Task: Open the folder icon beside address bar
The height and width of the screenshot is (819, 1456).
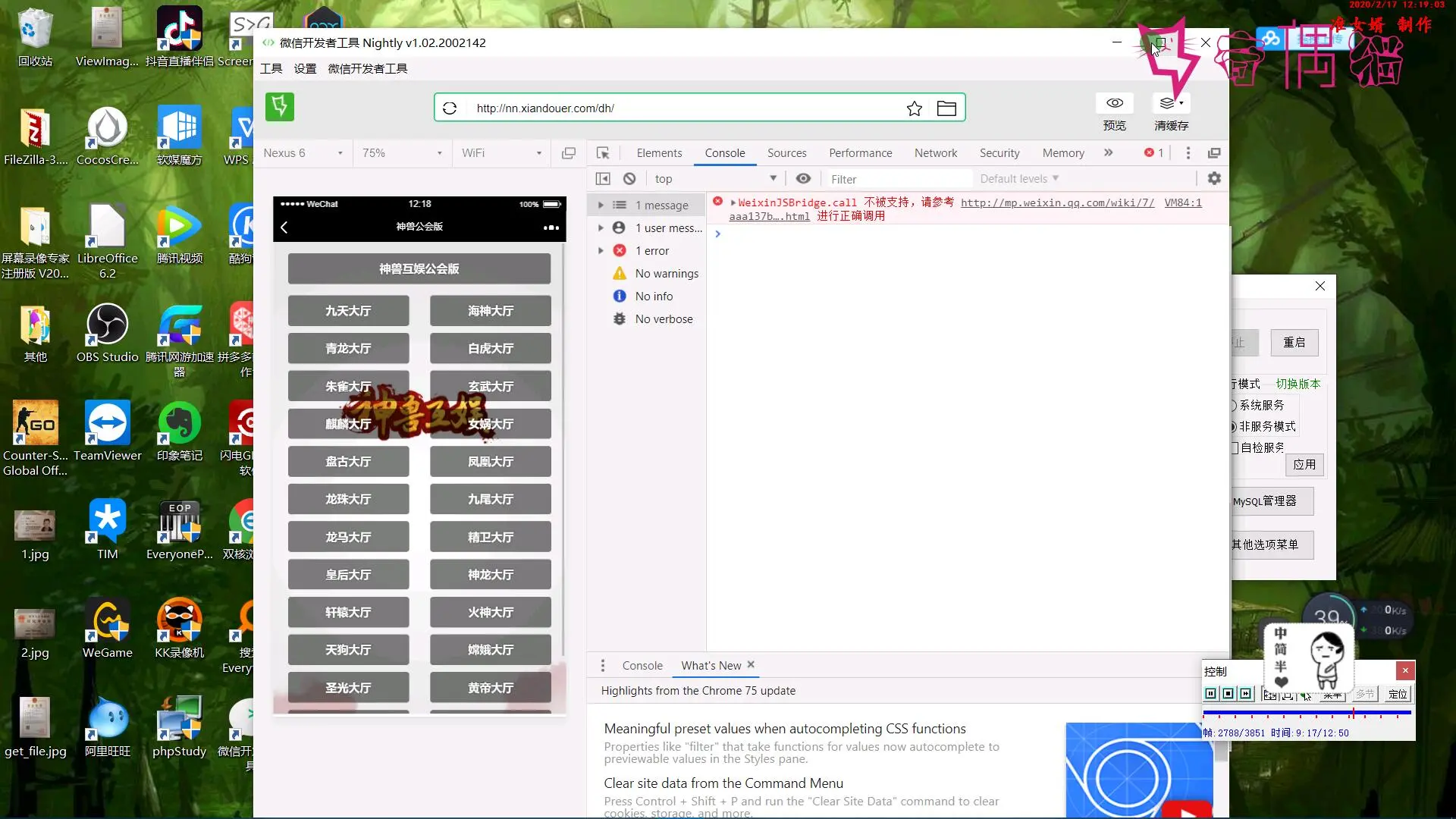Action: pos(946,108)
